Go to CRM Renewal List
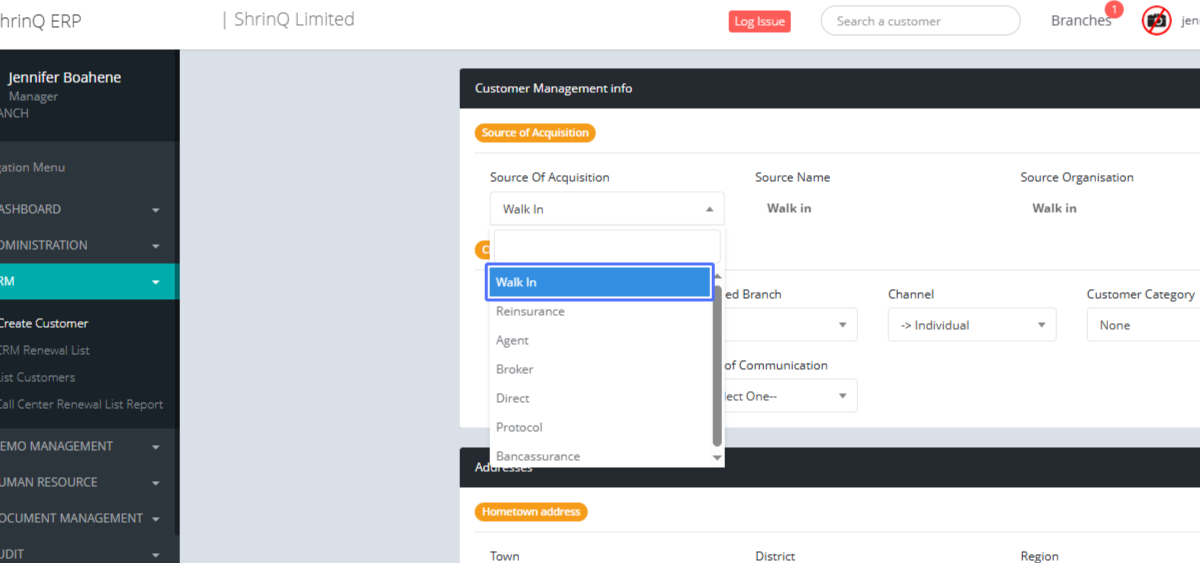The width and height of the screenshot is (1200, 563). click(45, 351)
